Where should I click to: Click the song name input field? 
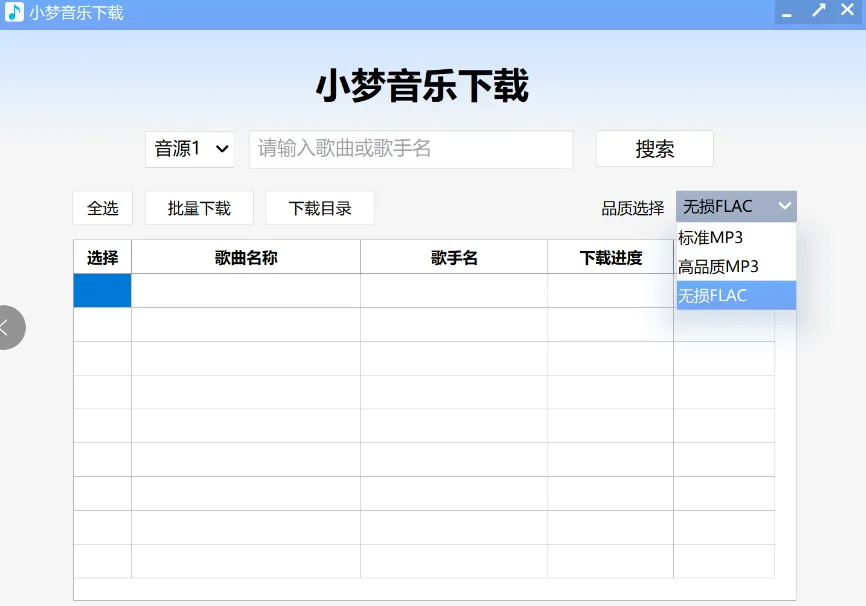(x=410, y=148)
